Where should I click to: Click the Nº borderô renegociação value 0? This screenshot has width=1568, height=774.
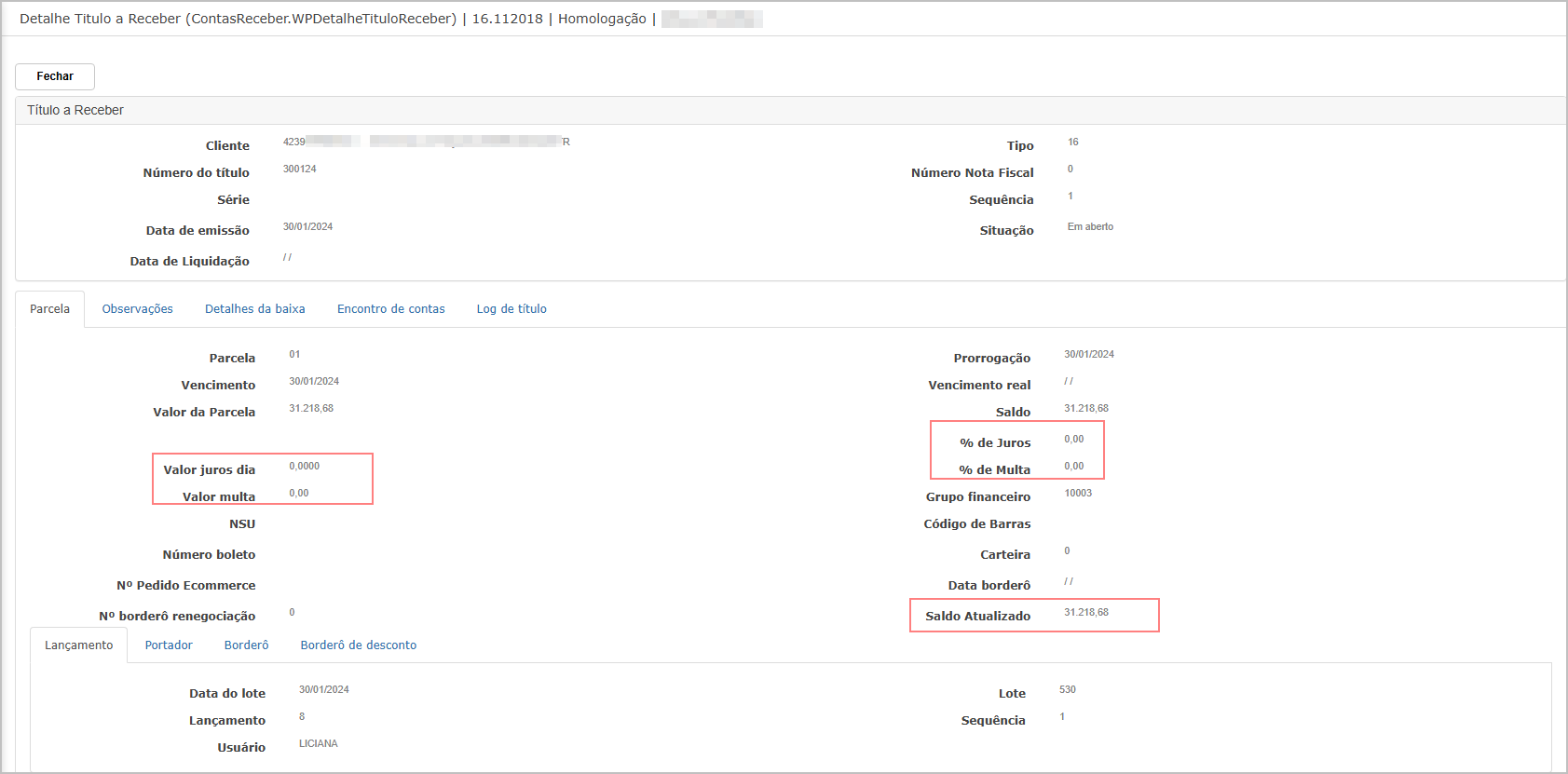point(292,613)
